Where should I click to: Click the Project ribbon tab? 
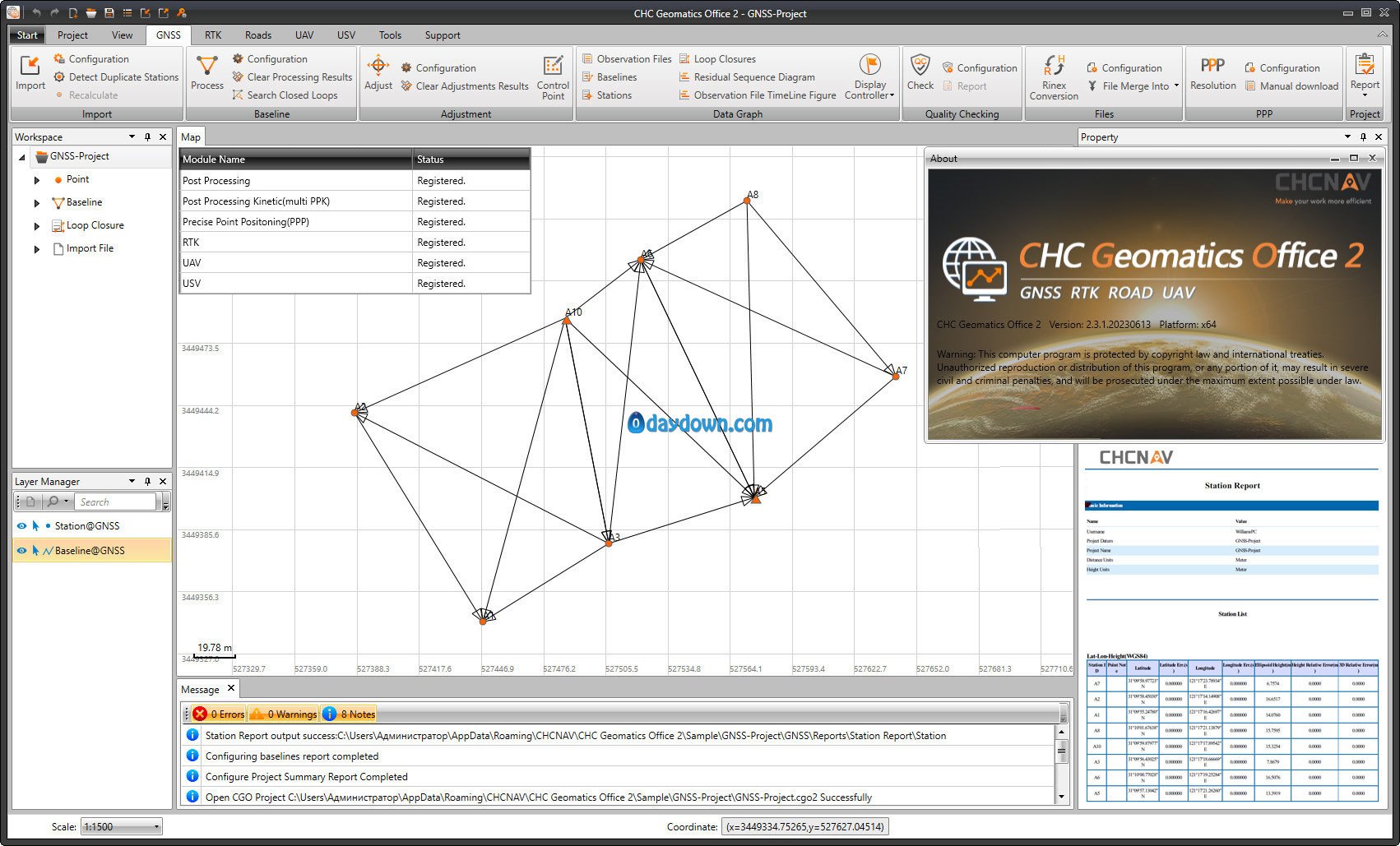pos(72,35)
